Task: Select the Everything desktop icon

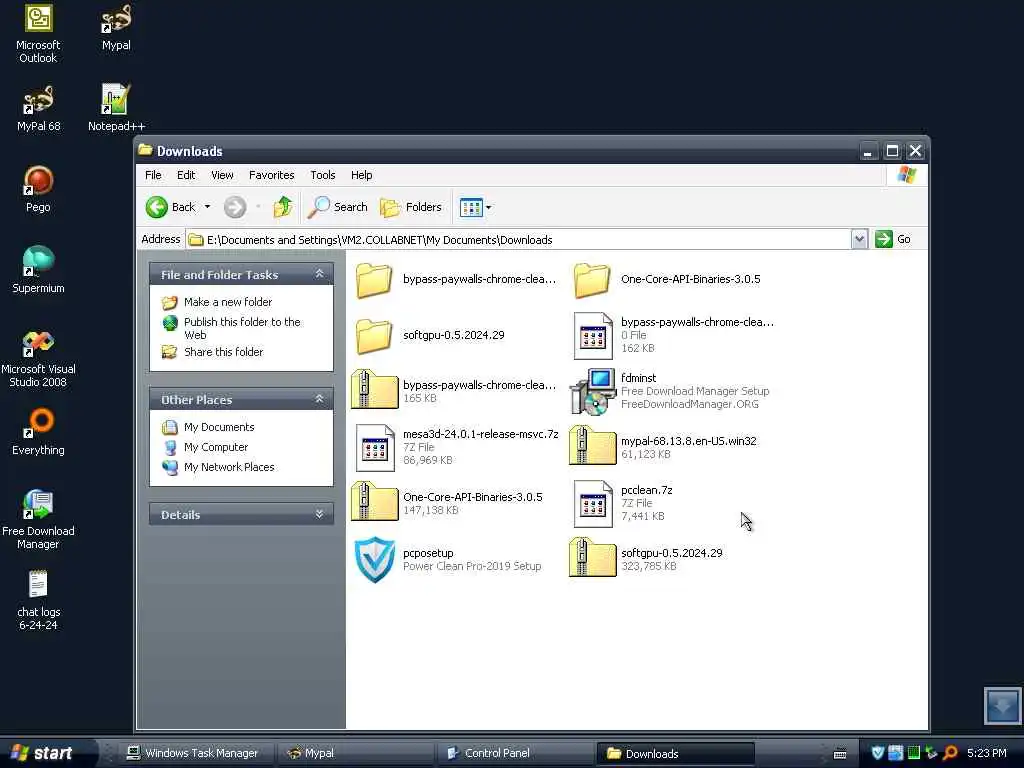Action: pyautogui.click(x=38, y=432)
